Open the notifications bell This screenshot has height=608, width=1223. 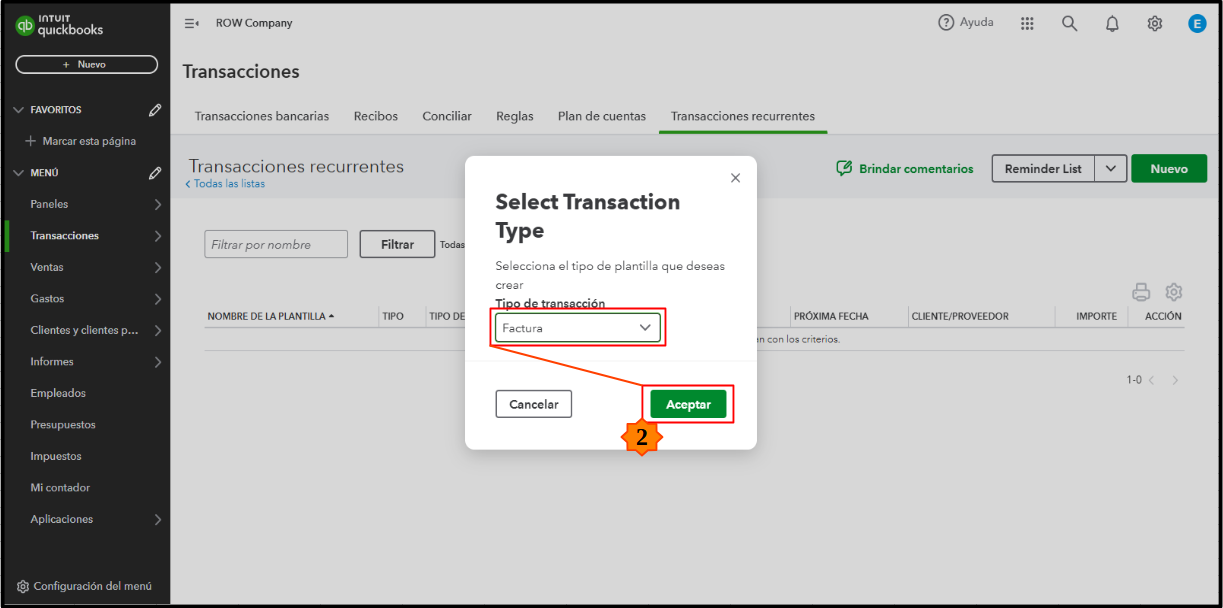(x=1112, y=23)
